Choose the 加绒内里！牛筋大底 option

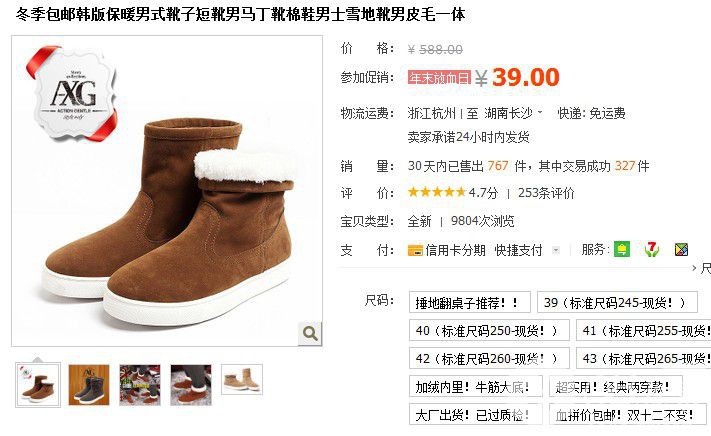(476, 387)
